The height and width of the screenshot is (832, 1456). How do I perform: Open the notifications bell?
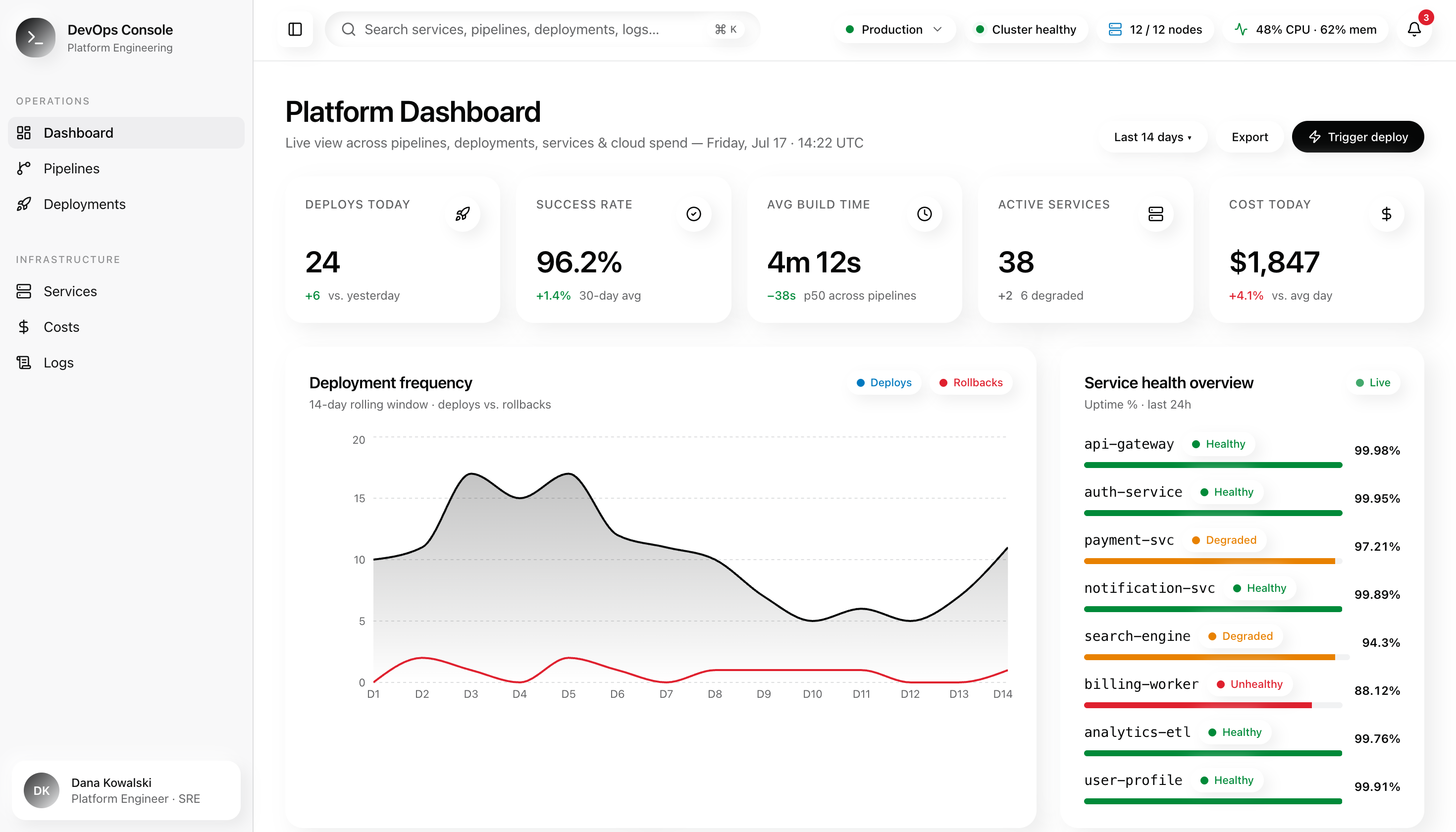[1414, 29]
